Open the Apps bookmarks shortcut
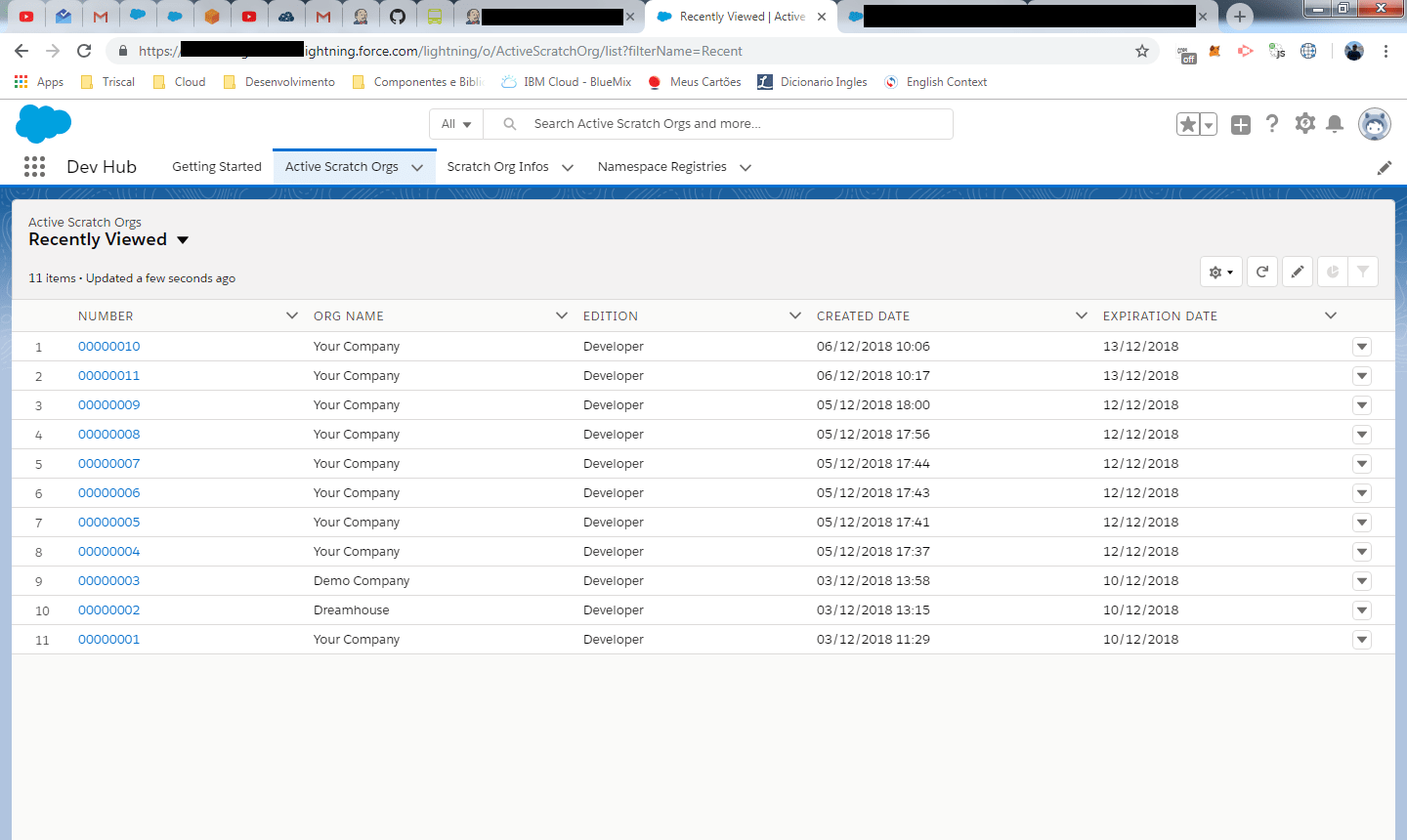The width and height of the screenshot is (1407, 840). tap(39, 82)
